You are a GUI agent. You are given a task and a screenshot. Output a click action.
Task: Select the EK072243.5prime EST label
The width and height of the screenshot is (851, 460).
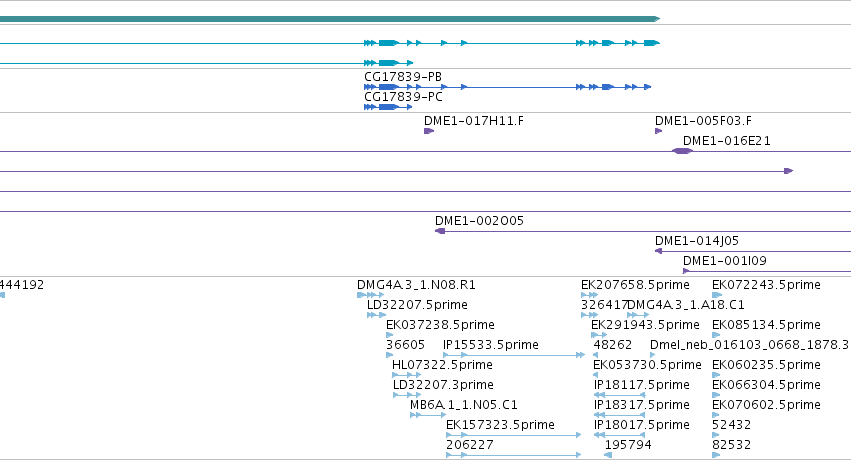coord(766,285)
